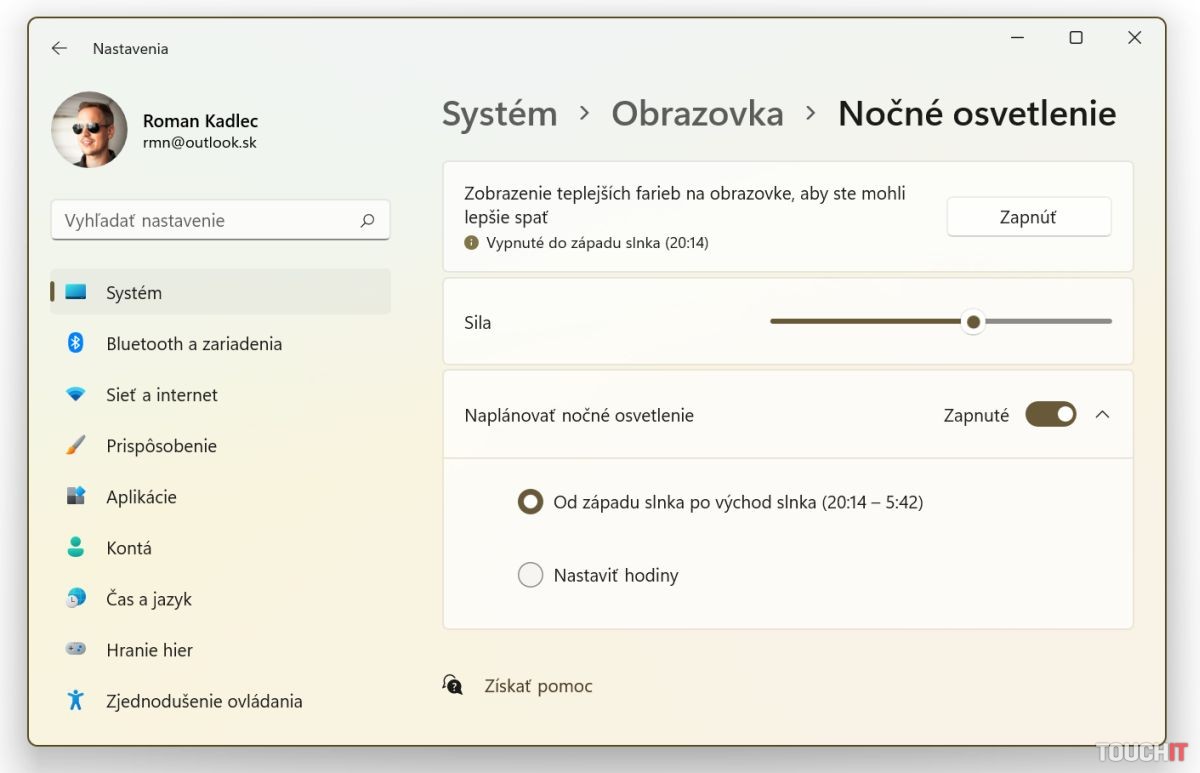This screenshot has width=1200, height=773.
Task: Click the search magnifier icon
Action: pyautogui.click(x=367, y=221)
